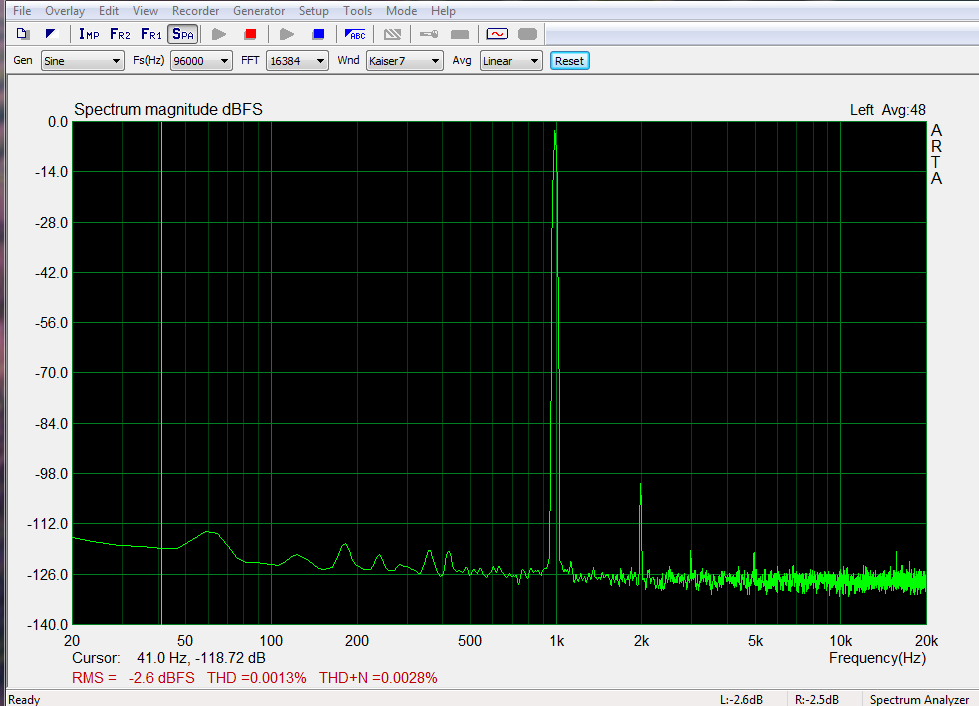Switch to impulse response mode (Imp)
Viewport: 979px width, 706px height.
(89, 34)
